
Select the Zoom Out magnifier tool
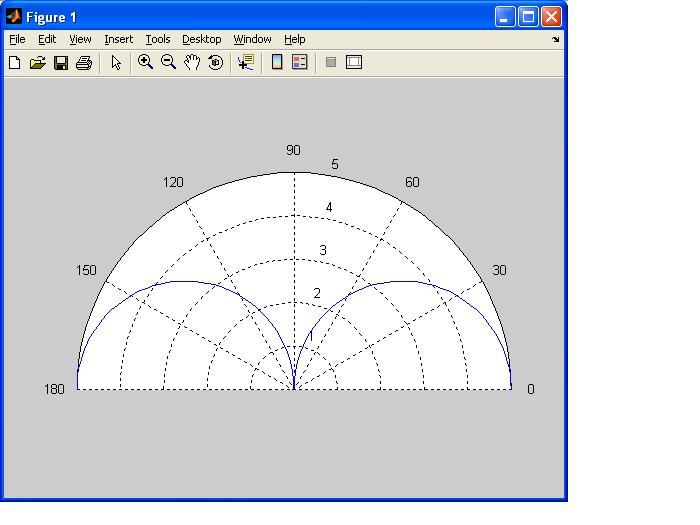[x=168, y=62]
